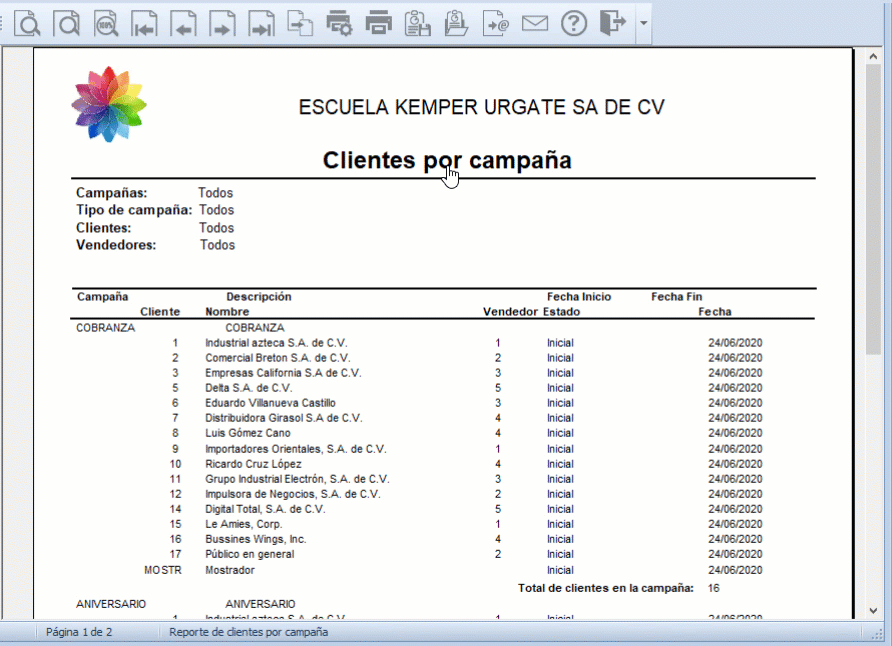This screenshot has width=892, height=646.
Task: Save the report document
Action: 416,22
